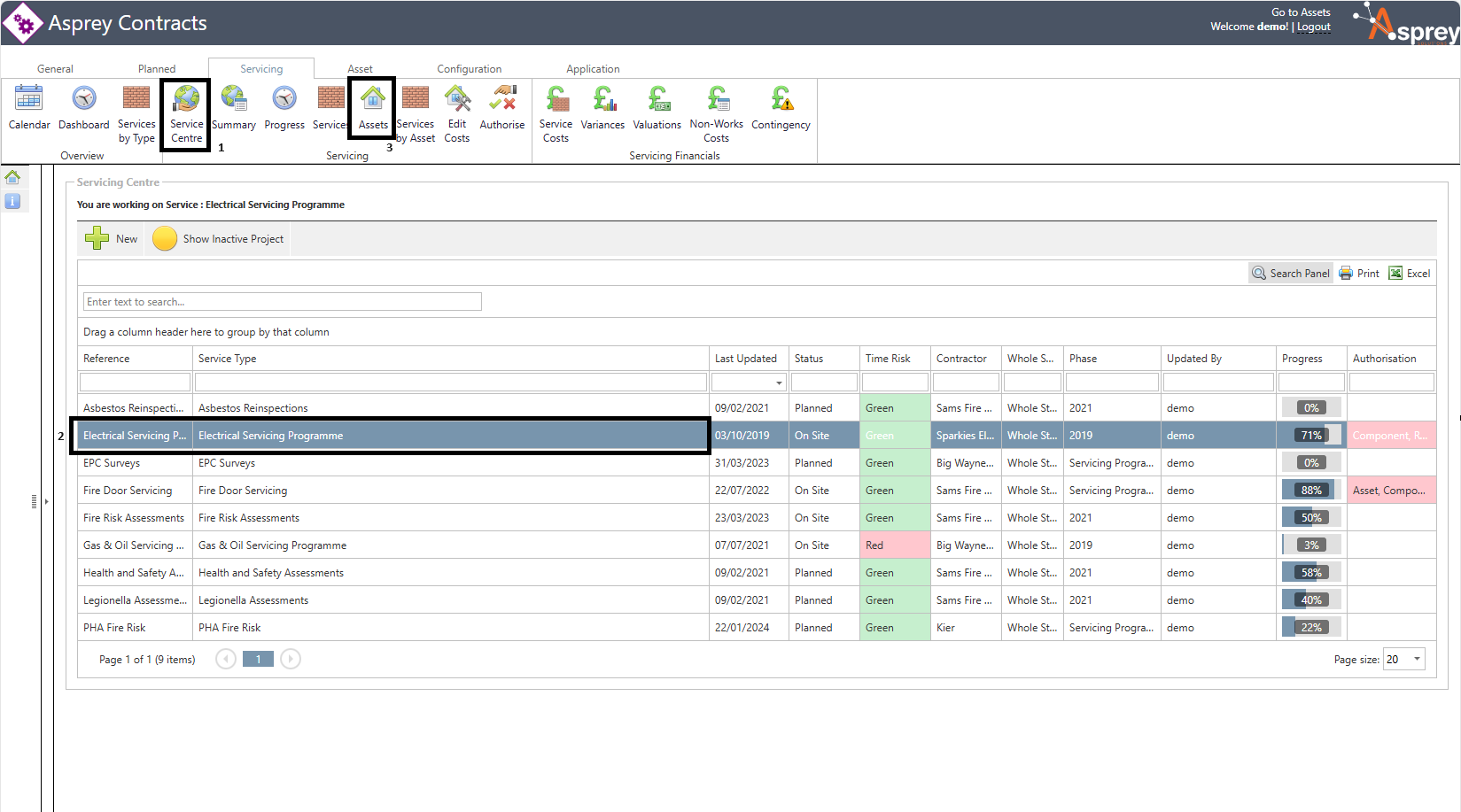Click the Enter text to search field
Viewport: 1461px width, 812px height.
click(282, 302)
